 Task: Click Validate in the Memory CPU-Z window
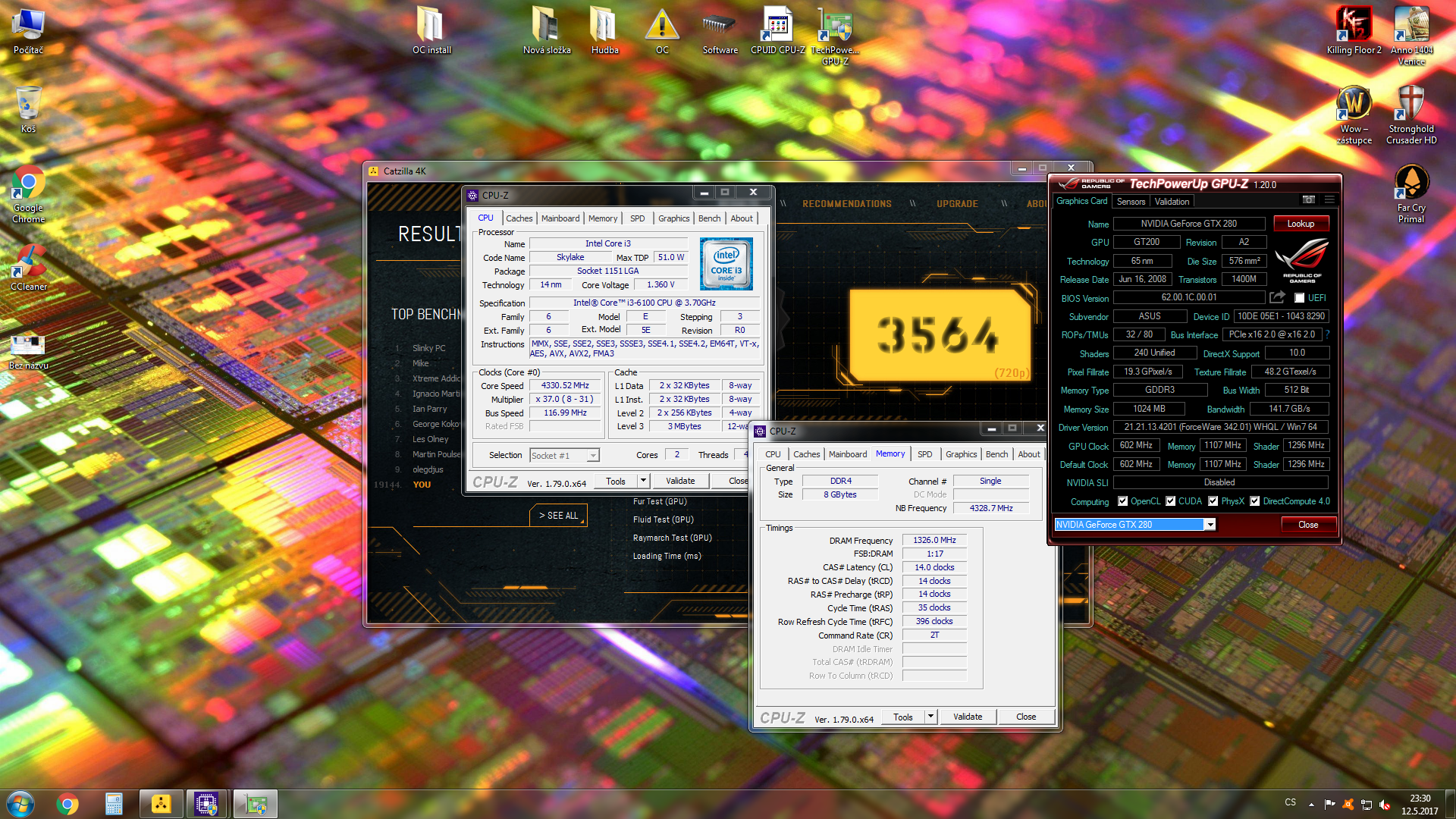[968, 717]
